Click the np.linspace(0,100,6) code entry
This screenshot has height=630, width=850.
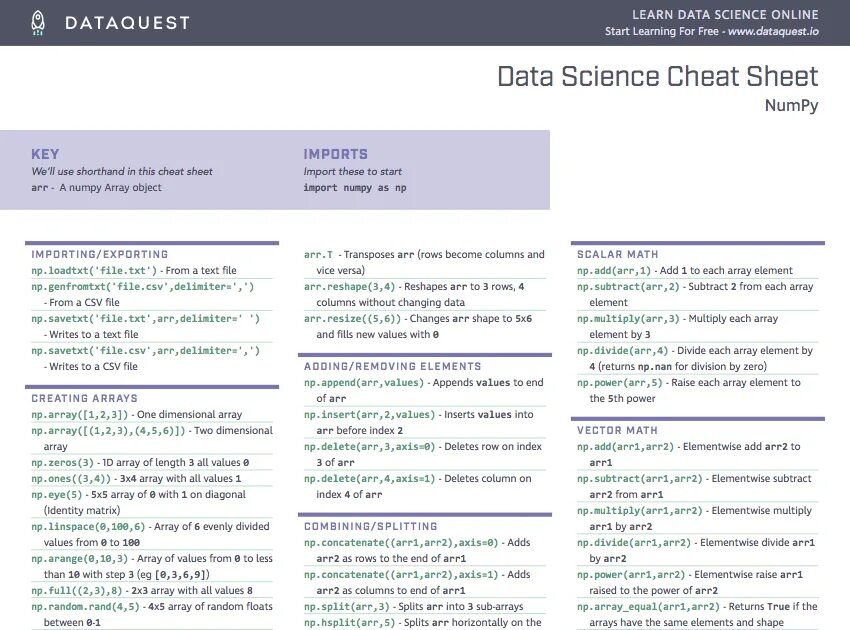(88, 527)
